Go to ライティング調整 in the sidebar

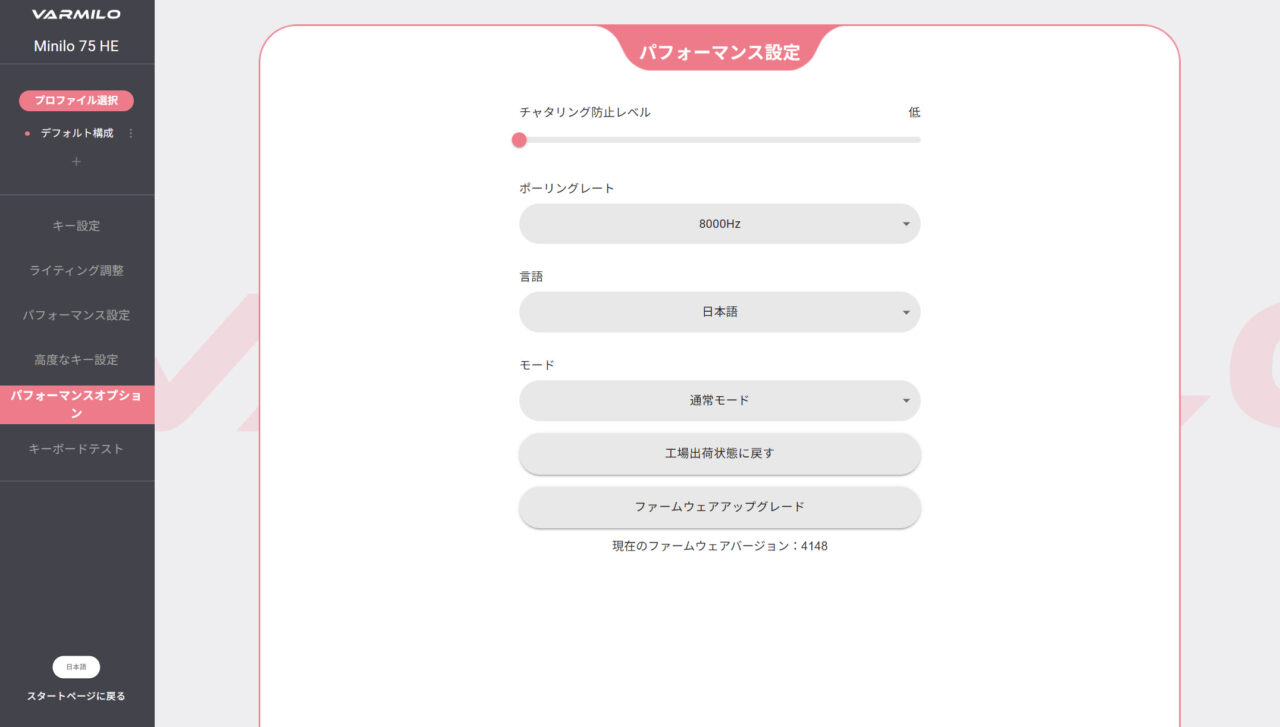point(77,270)
